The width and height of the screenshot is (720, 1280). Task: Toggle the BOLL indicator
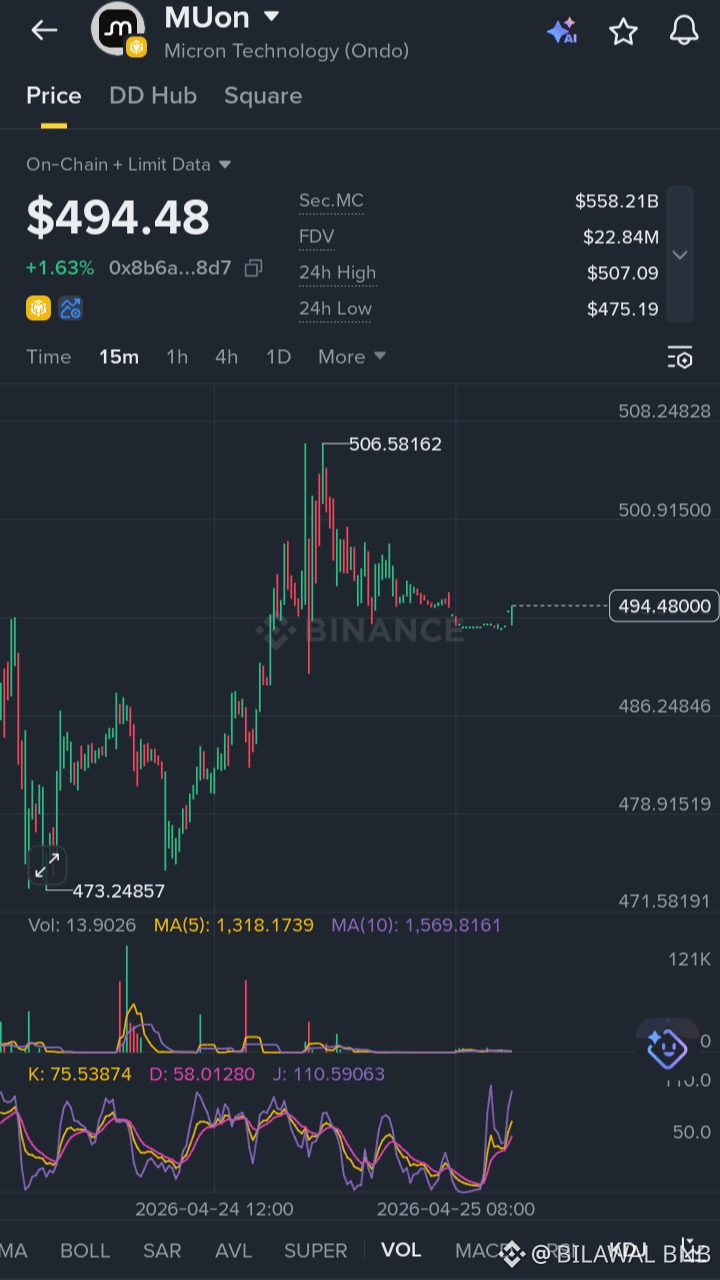click(x=85, y=1250)
